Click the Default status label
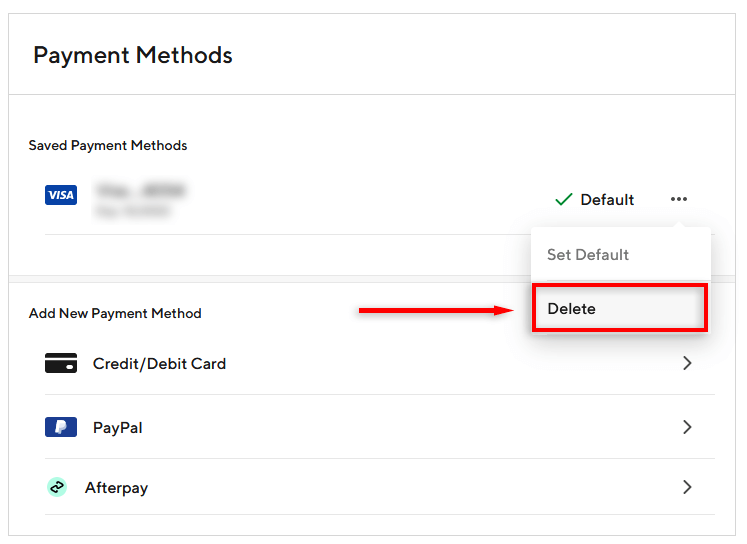This screenshot has height=544, width=747. 607,200
